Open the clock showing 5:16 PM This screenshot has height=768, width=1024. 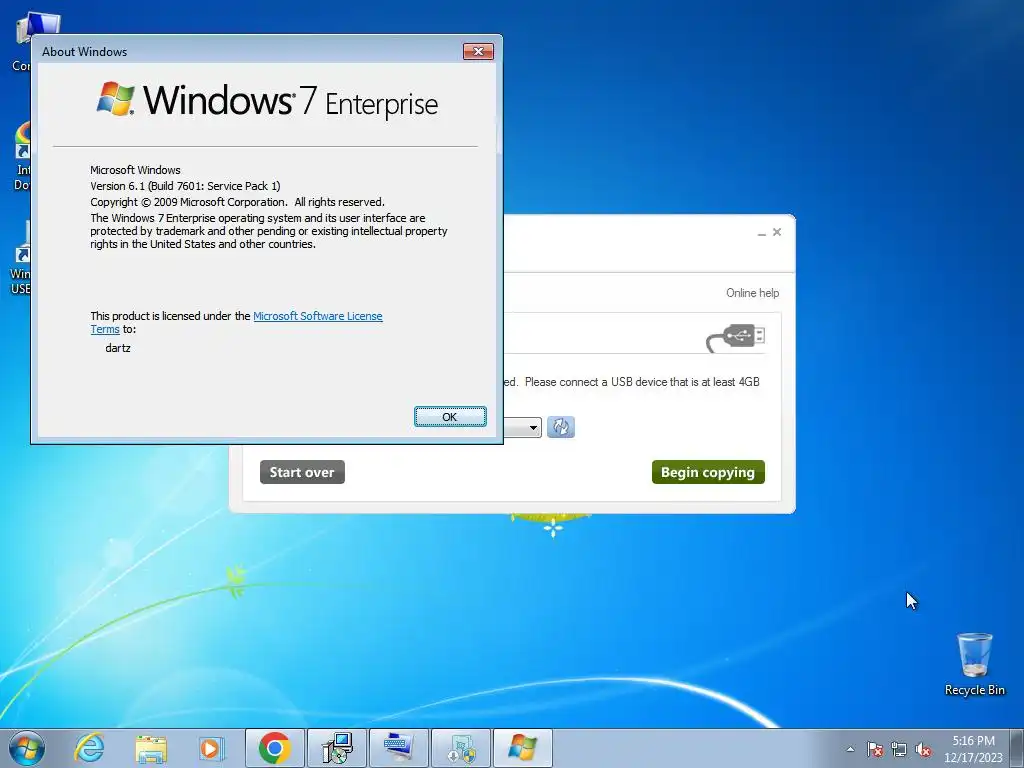click(973, 749)
